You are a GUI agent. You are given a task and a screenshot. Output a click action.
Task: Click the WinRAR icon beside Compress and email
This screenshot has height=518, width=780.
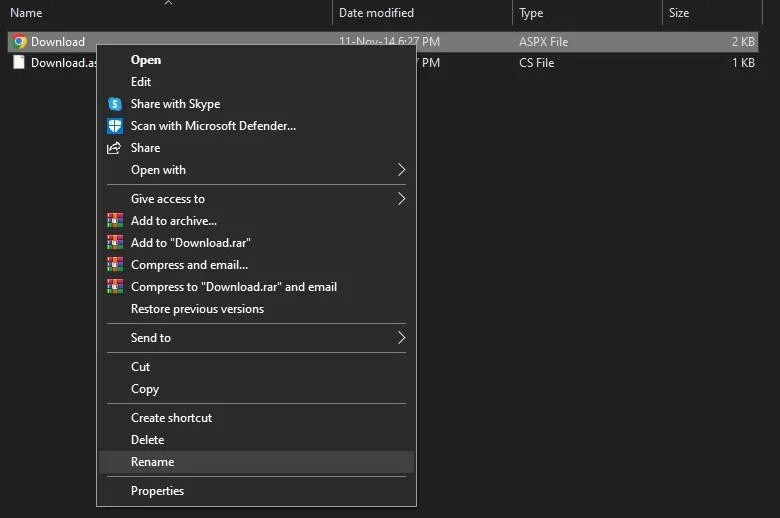[x=114, y=265]
